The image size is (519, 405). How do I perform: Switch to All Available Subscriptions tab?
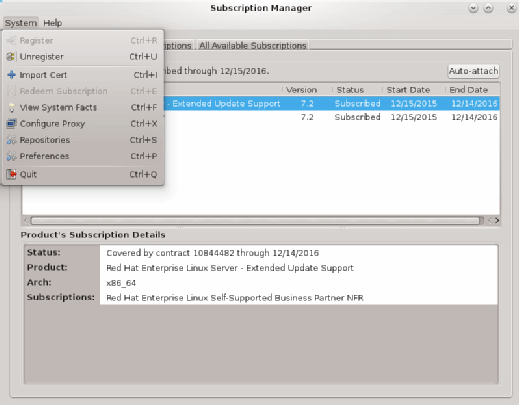(252, 45)
